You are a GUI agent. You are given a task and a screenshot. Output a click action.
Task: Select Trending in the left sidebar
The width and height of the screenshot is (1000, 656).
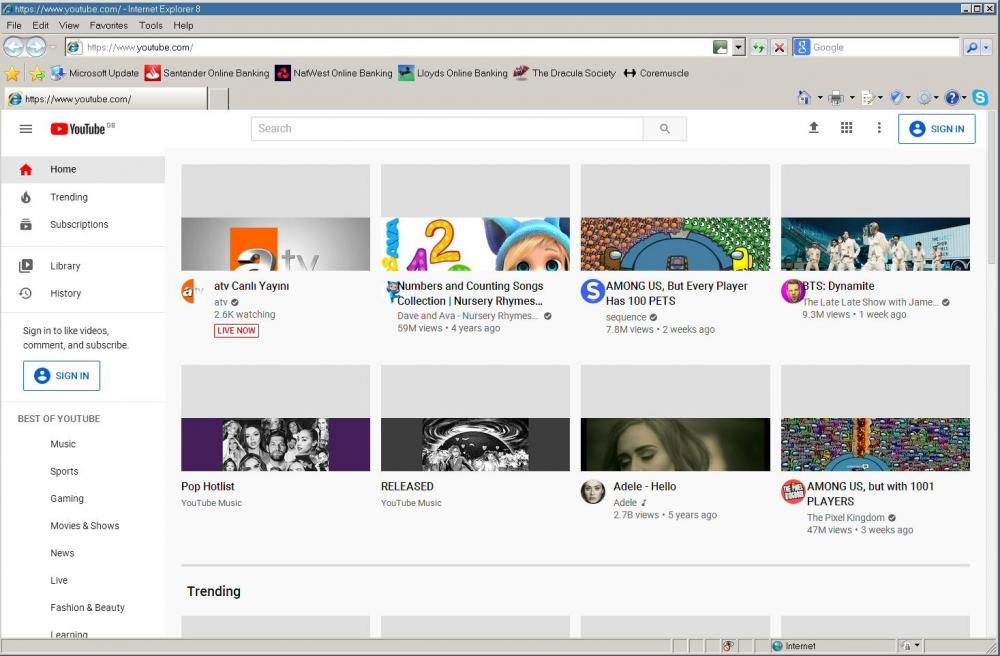[69, 197]
